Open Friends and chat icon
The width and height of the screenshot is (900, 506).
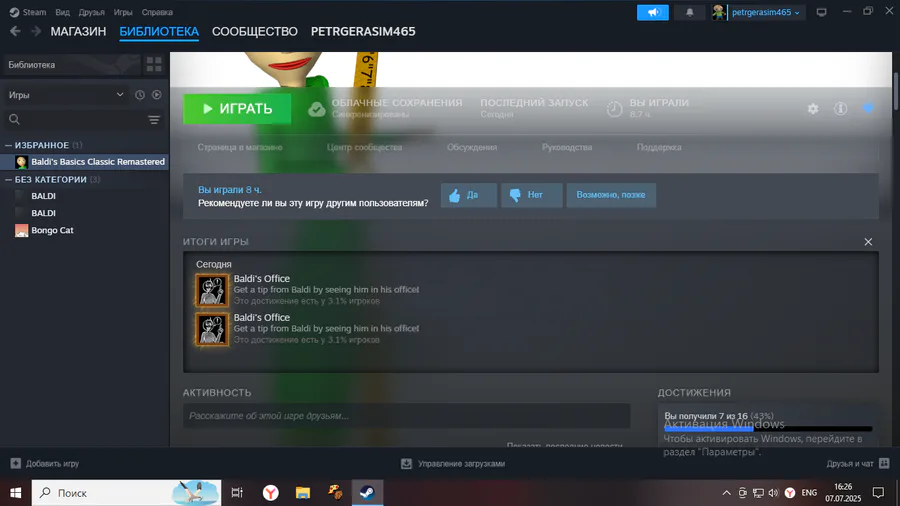884,463
